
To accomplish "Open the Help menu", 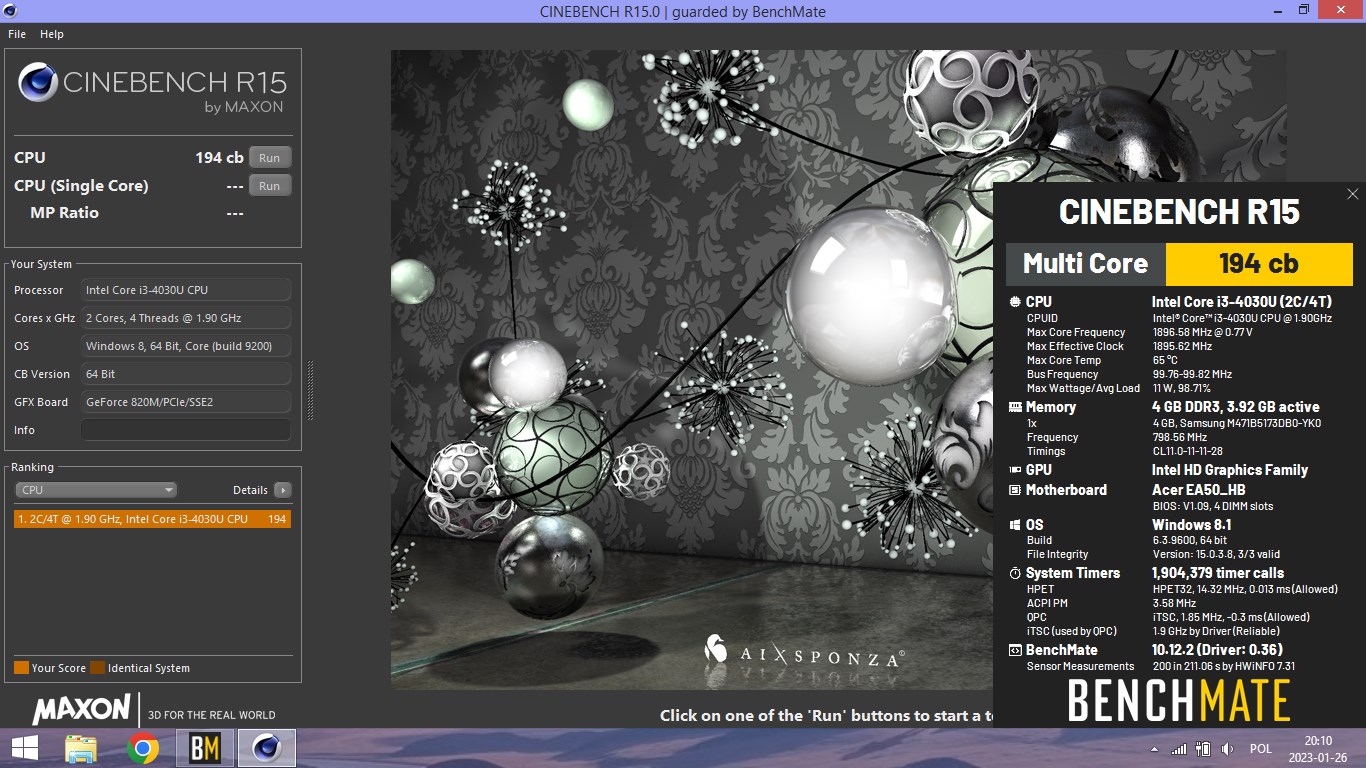I will [x=52, y=34].
